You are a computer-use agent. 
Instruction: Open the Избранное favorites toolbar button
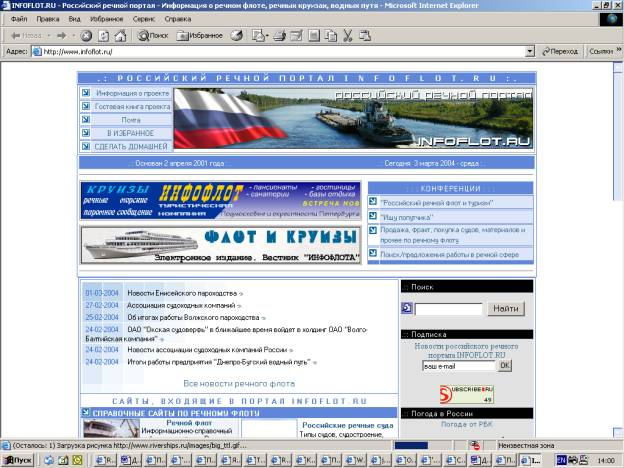point(199,36)
